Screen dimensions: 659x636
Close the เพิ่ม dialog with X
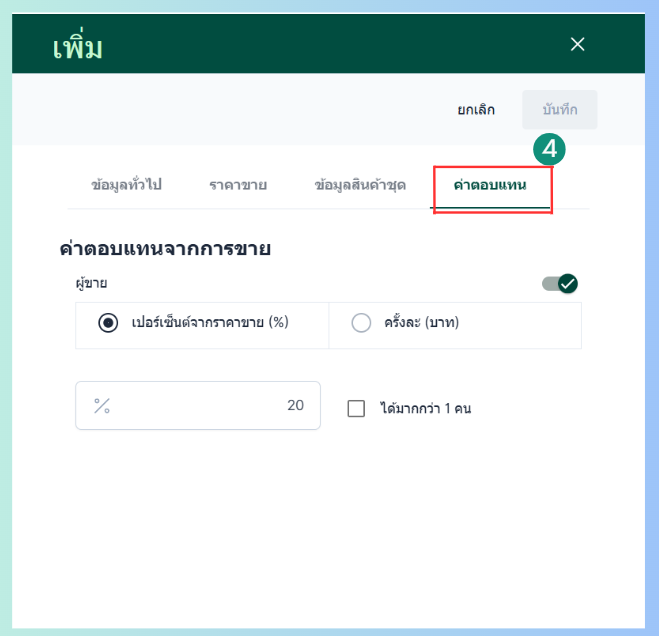point(577,44)
